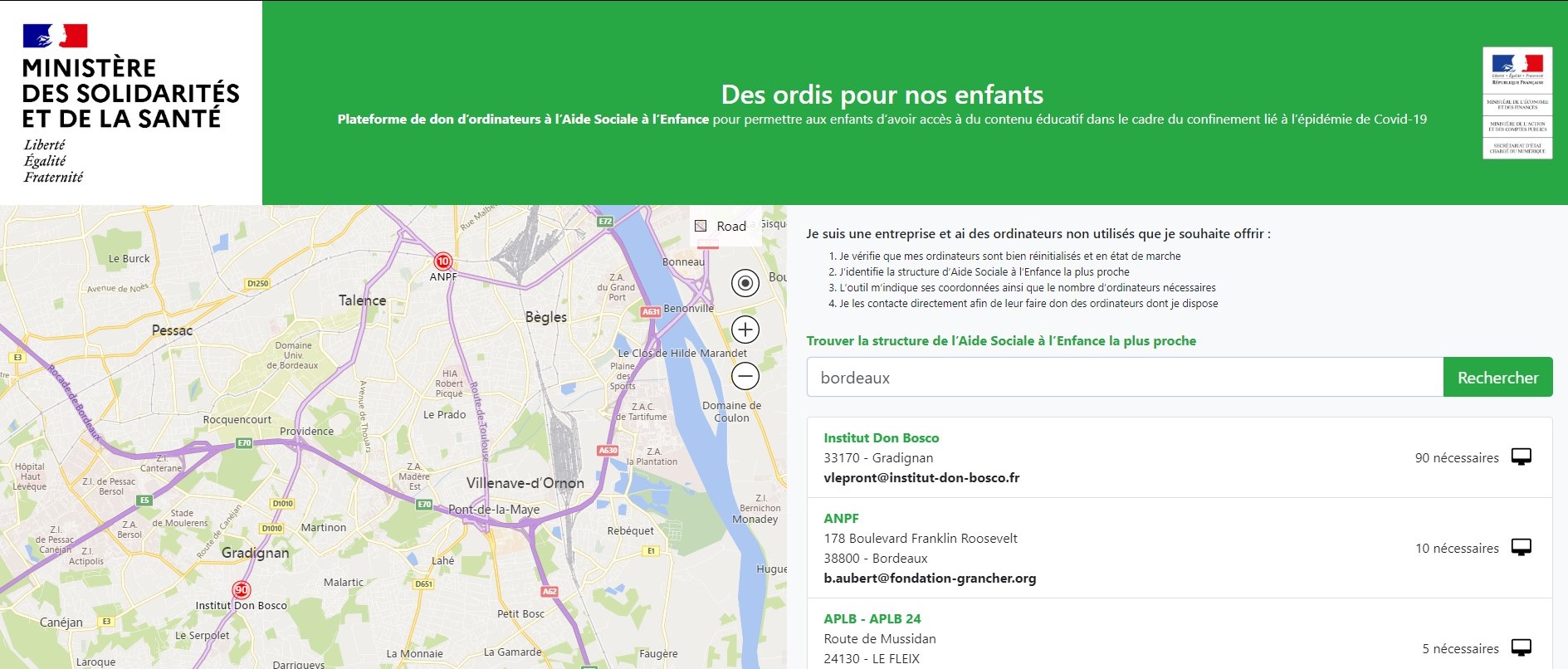
Task: Zoom in on the map with plus button
Action: tap(745, 330)
